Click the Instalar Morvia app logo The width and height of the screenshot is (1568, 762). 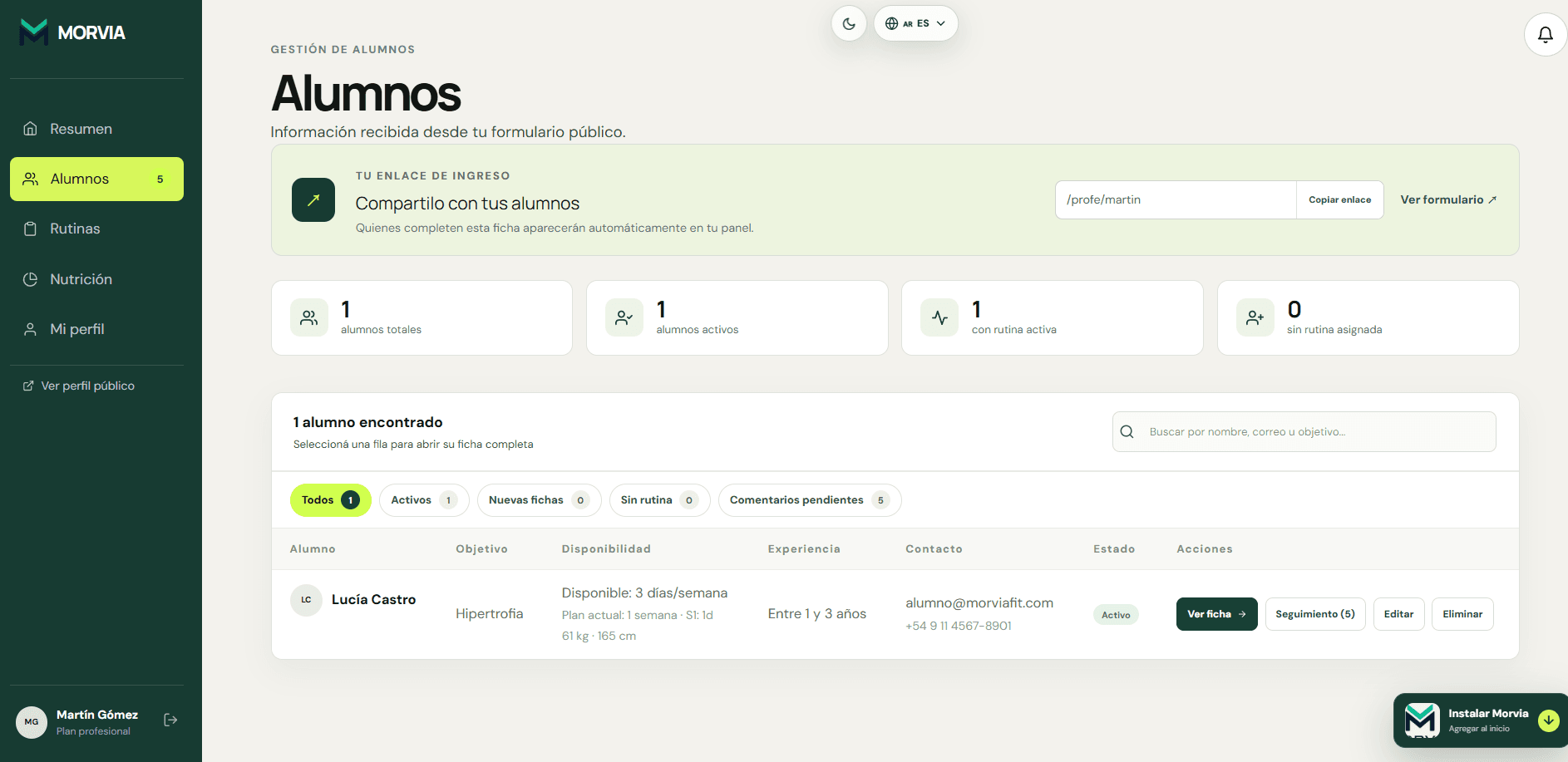[1422, 720]
